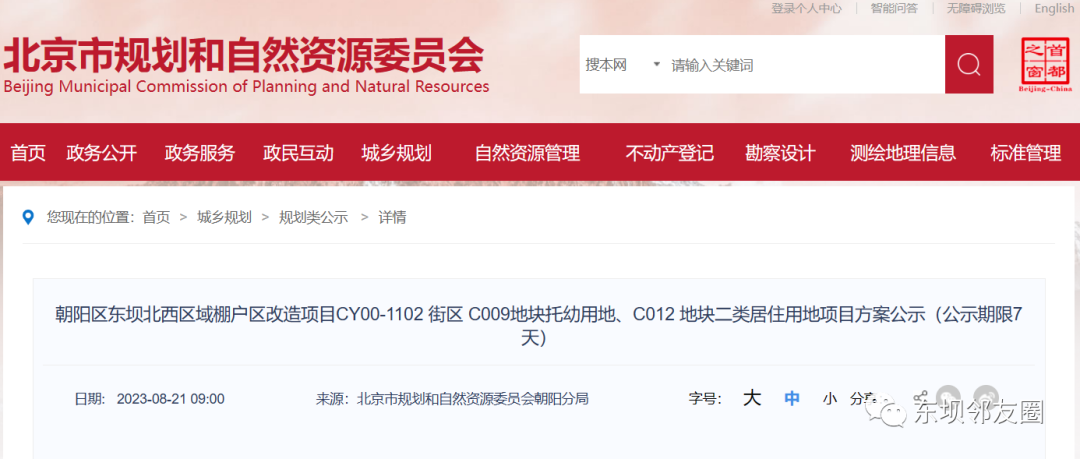This screenshot has height=459, width=1080.
Task: Open the 无障碍浏览 accessibility link
Action: click(x=975, y=9)
